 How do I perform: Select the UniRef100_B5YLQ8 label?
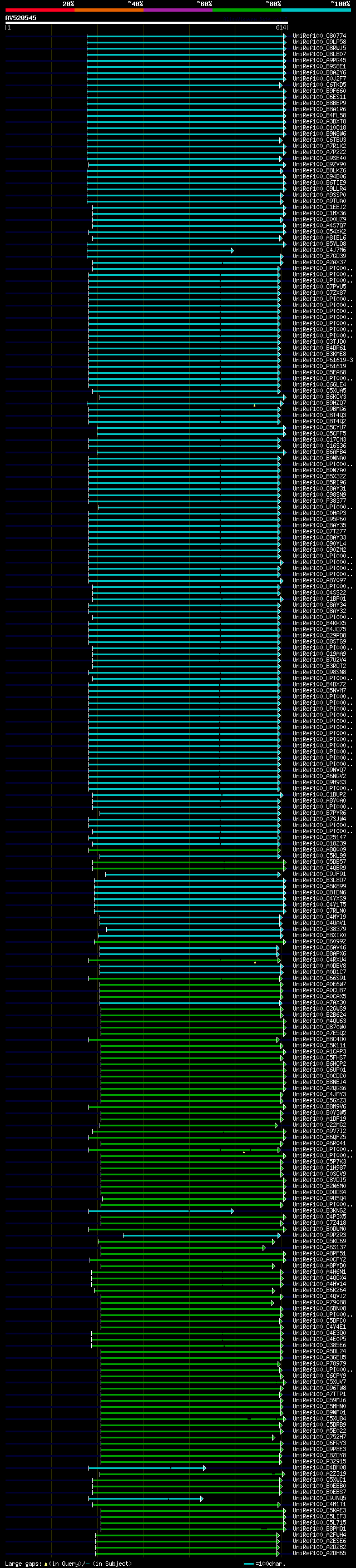point(319,244)
